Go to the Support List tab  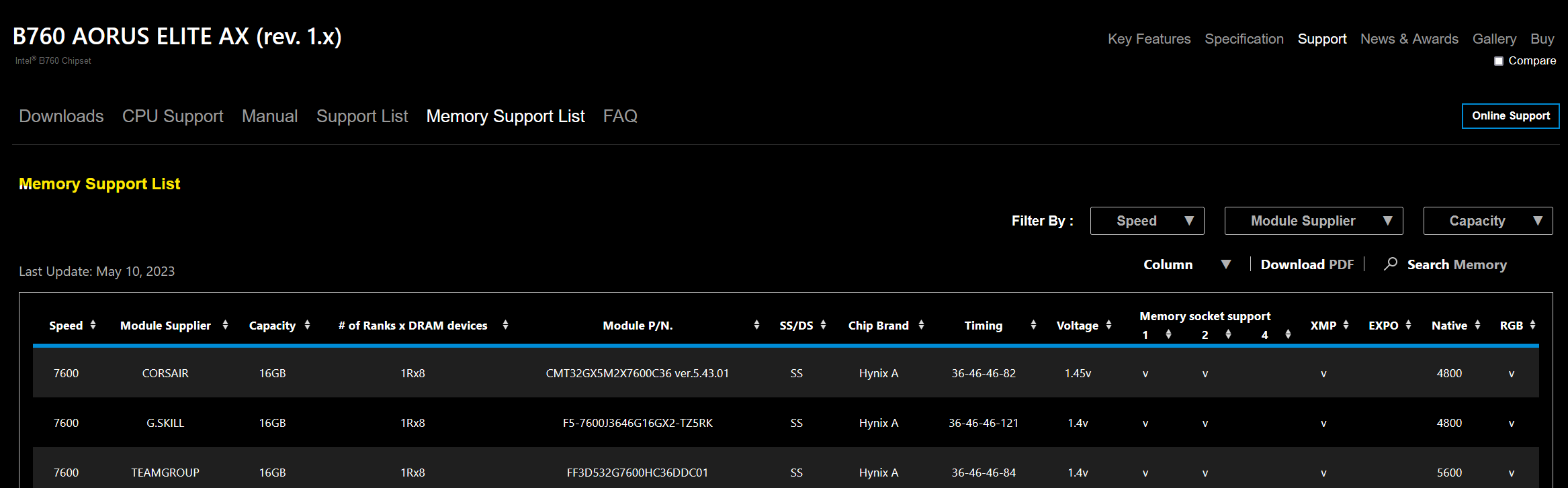[362, 116]
